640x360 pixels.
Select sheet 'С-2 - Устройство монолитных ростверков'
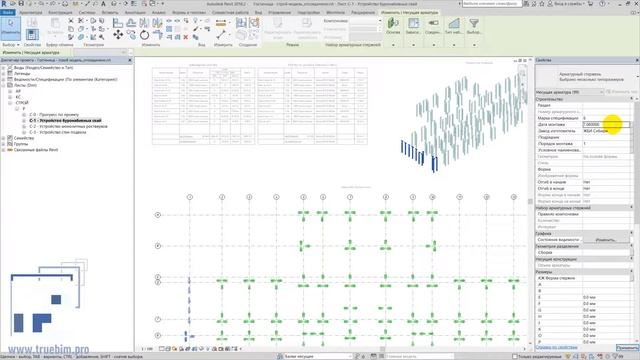[68, 126]
